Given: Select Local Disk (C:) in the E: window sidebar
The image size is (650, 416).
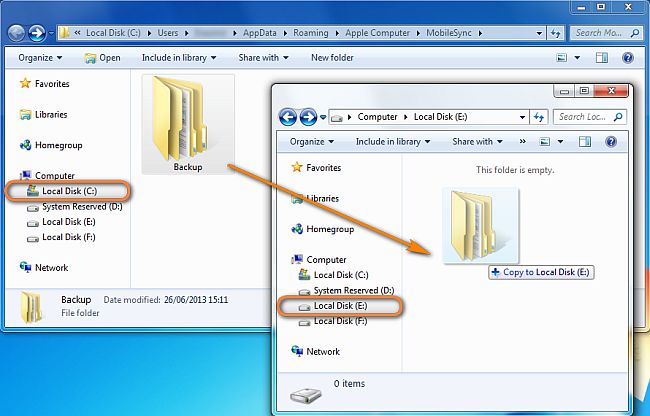Looking at the screenshot, I should tap(333, 275).
